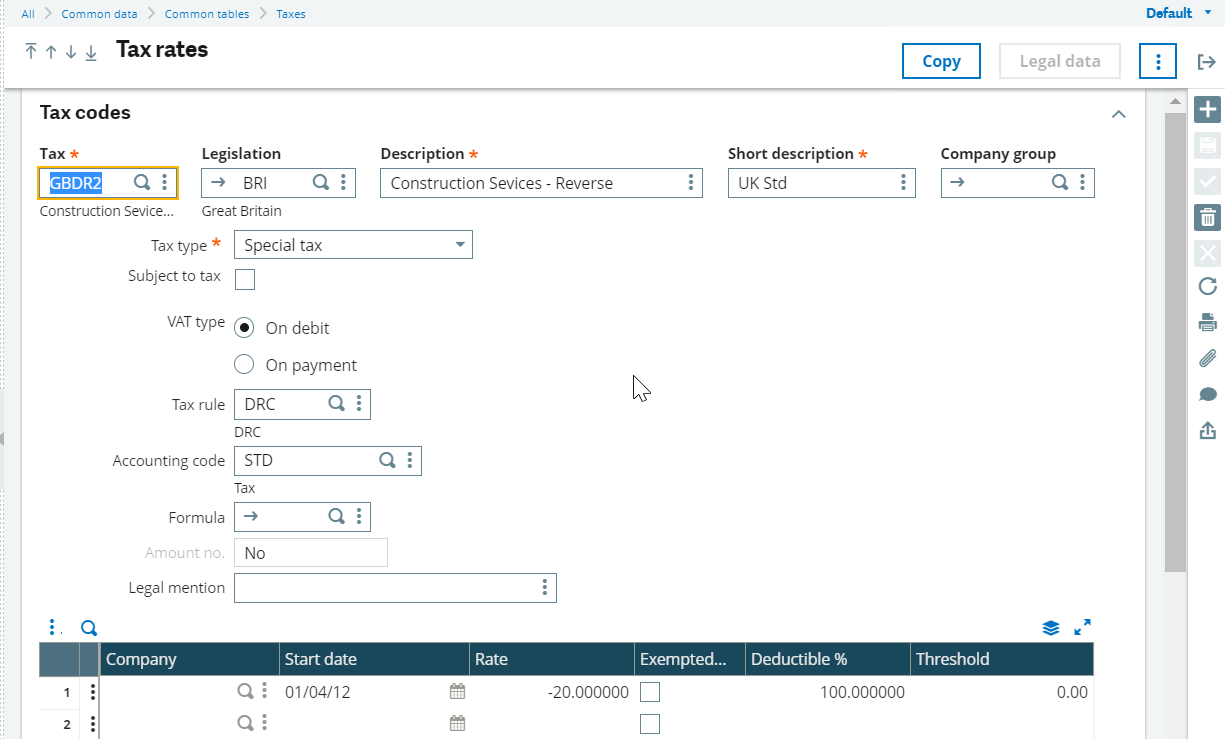Collapse the Tax codes section
This screenshot has height=739, width=1225.
tap(1119, 114)
